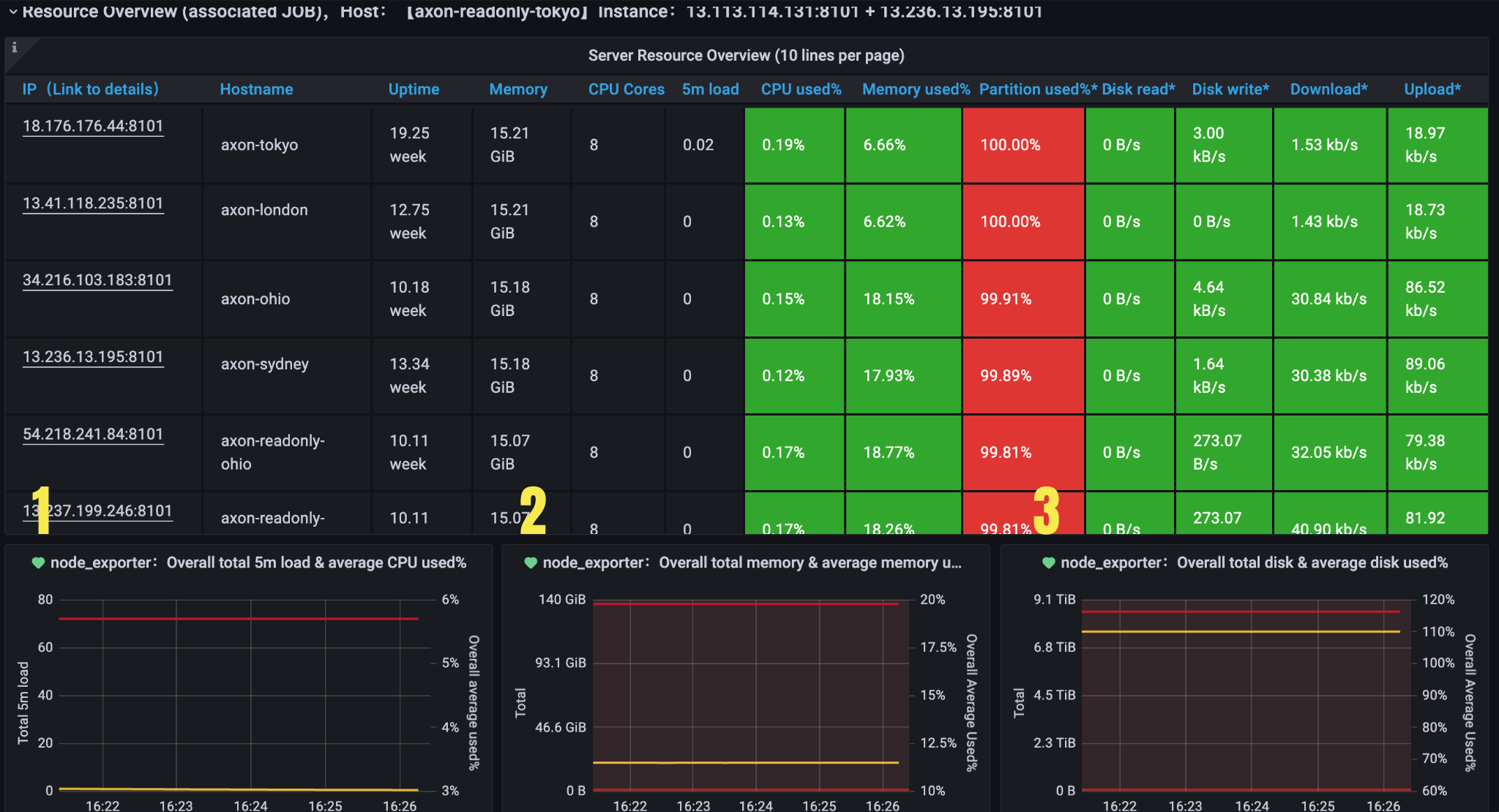Sort by CPU used% column header
This screenshot has height=812, width=1499.
click(801, 89)
